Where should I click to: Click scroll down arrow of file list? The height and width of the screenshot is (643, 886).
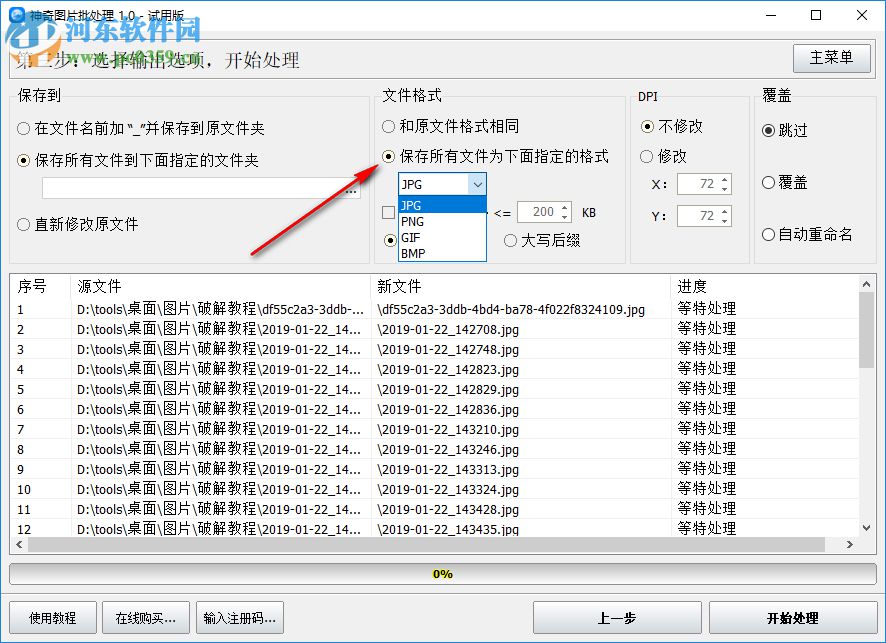coord(866,528)
